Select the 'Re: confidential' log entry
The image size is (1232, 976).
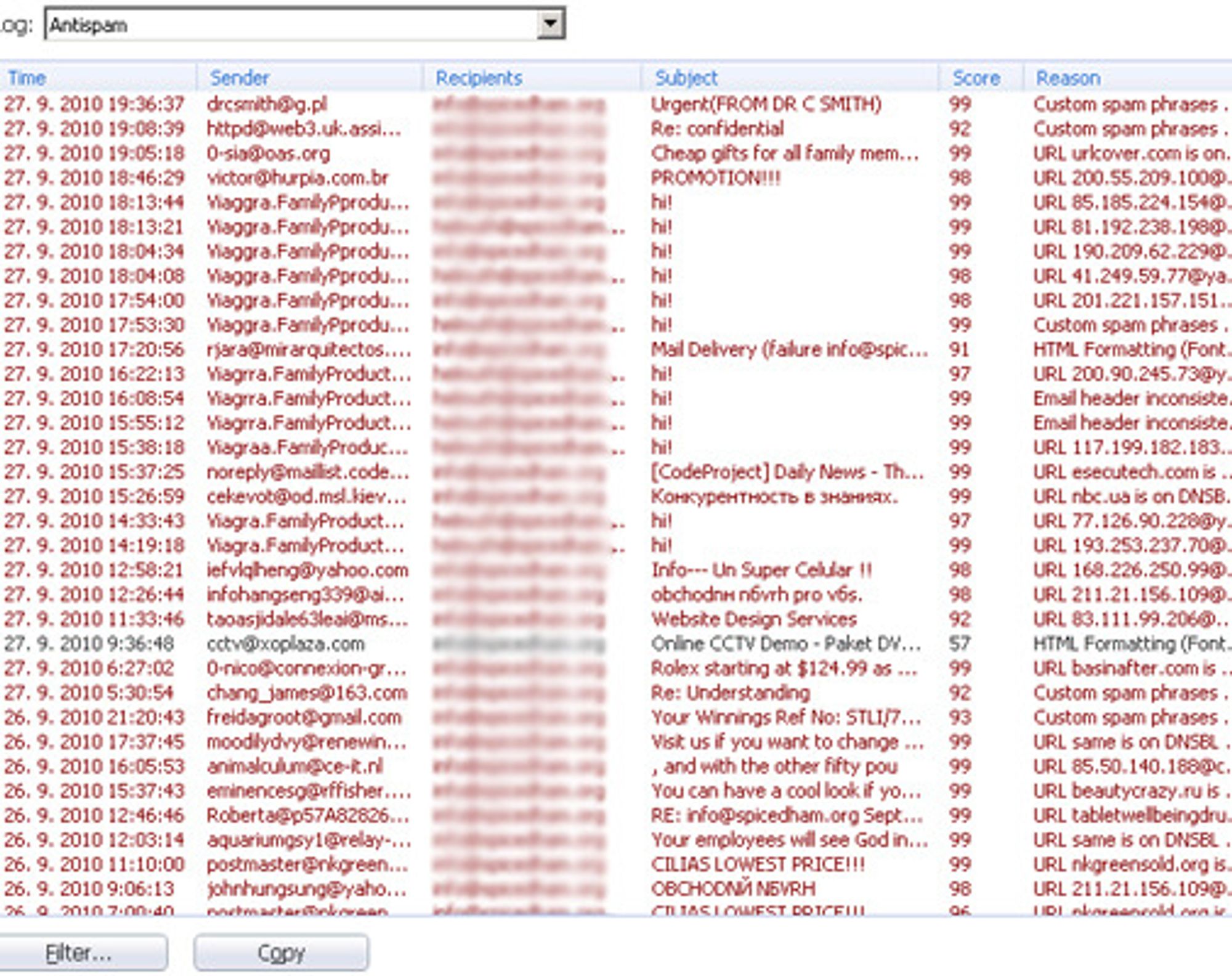pyautogui.click(x=616, y=129)
